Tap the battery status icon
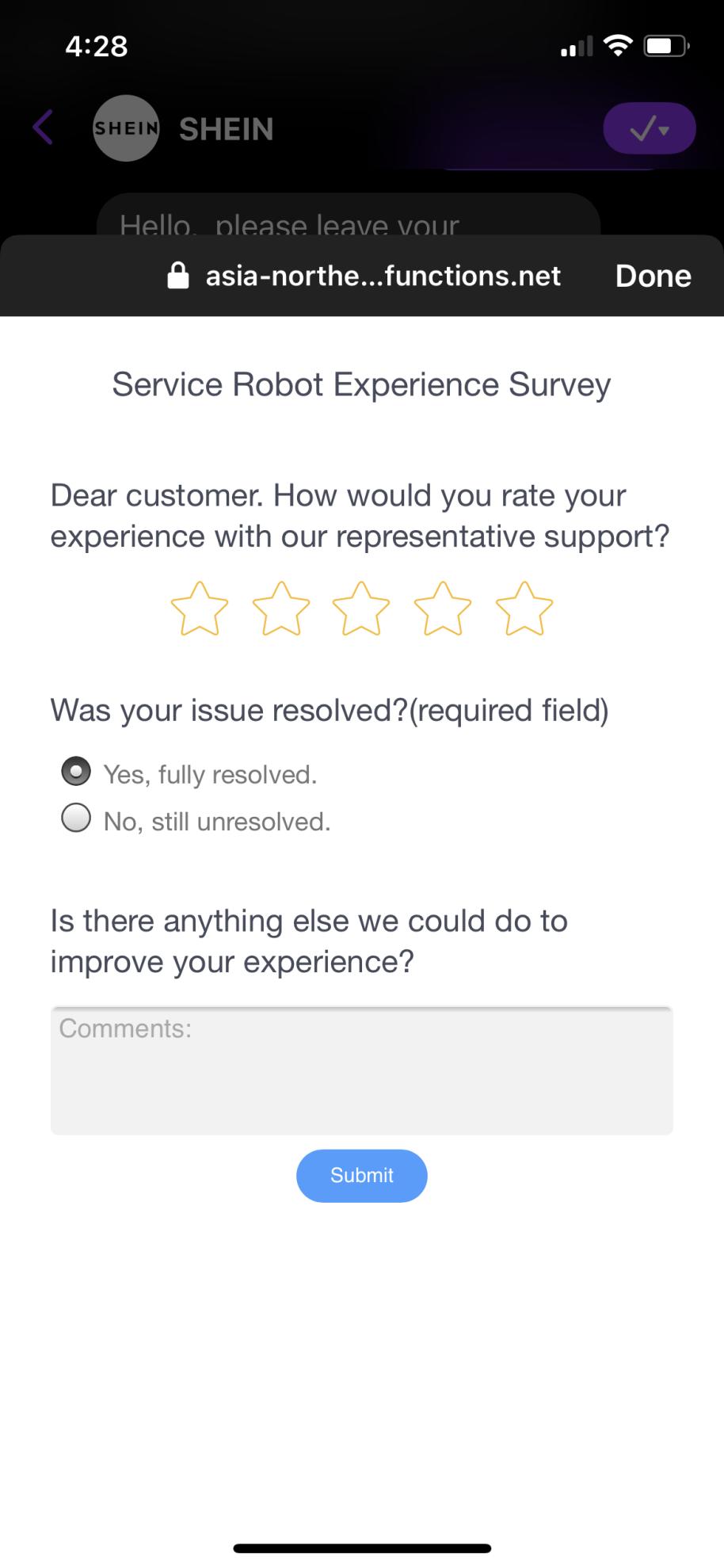Image resolution: width=724 pixels, height=1568 pixels. pos(666,46)
